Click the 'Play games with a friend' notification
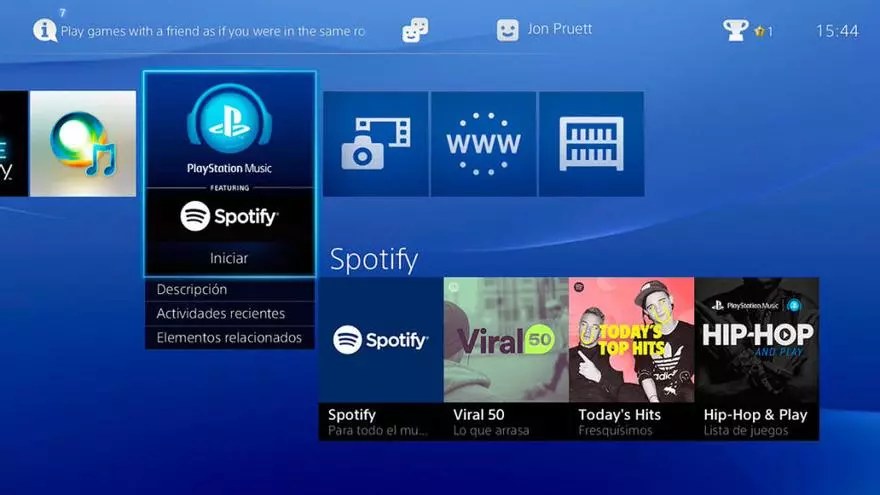Screen dimensions: 880x495 click(212, 31)
